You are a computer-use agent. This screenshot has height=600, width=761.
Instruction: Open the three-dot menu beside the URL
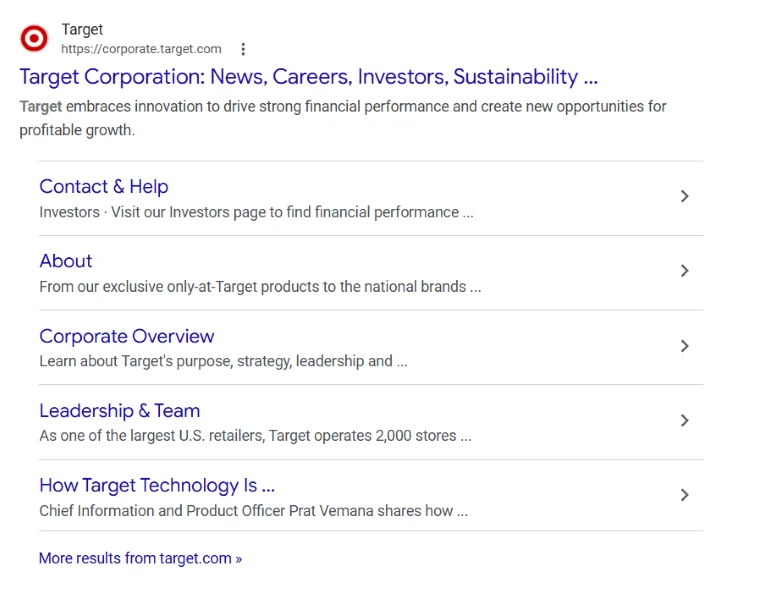coord(243,49)
